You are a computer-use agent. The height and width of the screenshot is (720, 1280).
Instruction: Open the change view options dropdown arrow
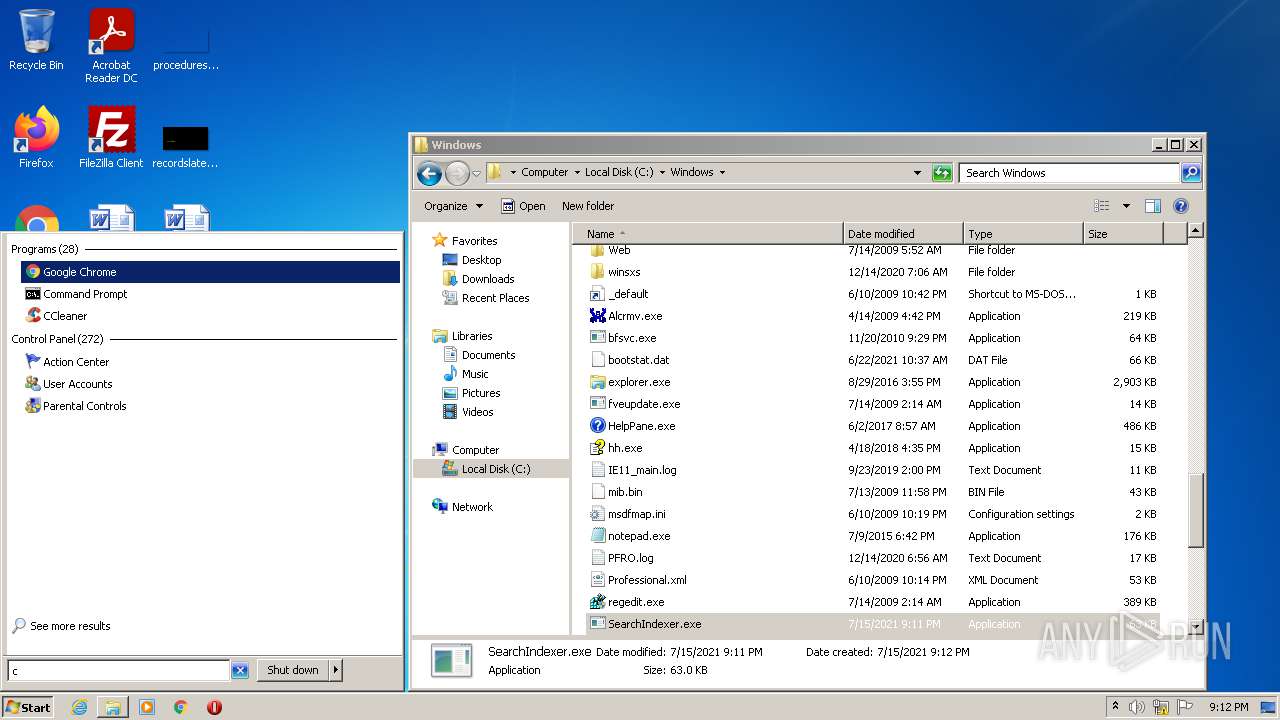1126,206
